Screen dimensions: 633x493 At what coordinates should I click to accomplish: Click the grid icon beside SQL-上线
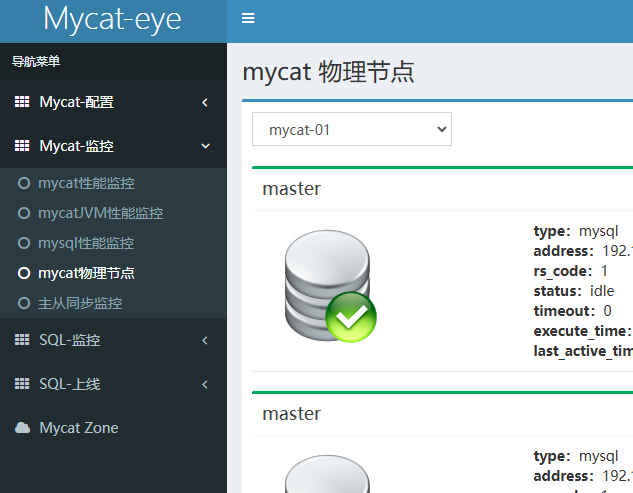click(x=22, y=384)
